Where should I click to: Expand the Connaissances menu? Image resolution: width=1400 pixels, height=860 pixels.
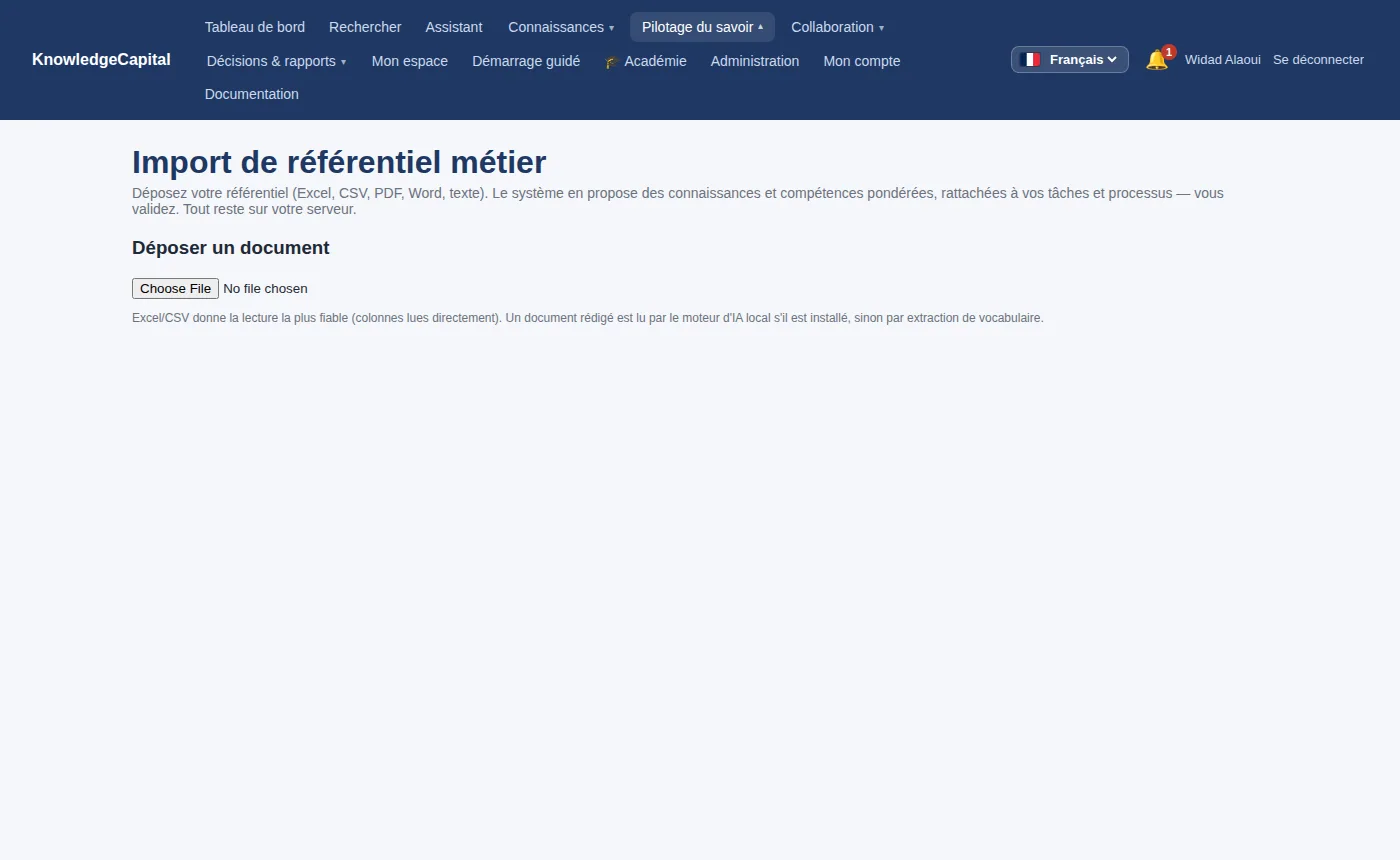(561, 27)
